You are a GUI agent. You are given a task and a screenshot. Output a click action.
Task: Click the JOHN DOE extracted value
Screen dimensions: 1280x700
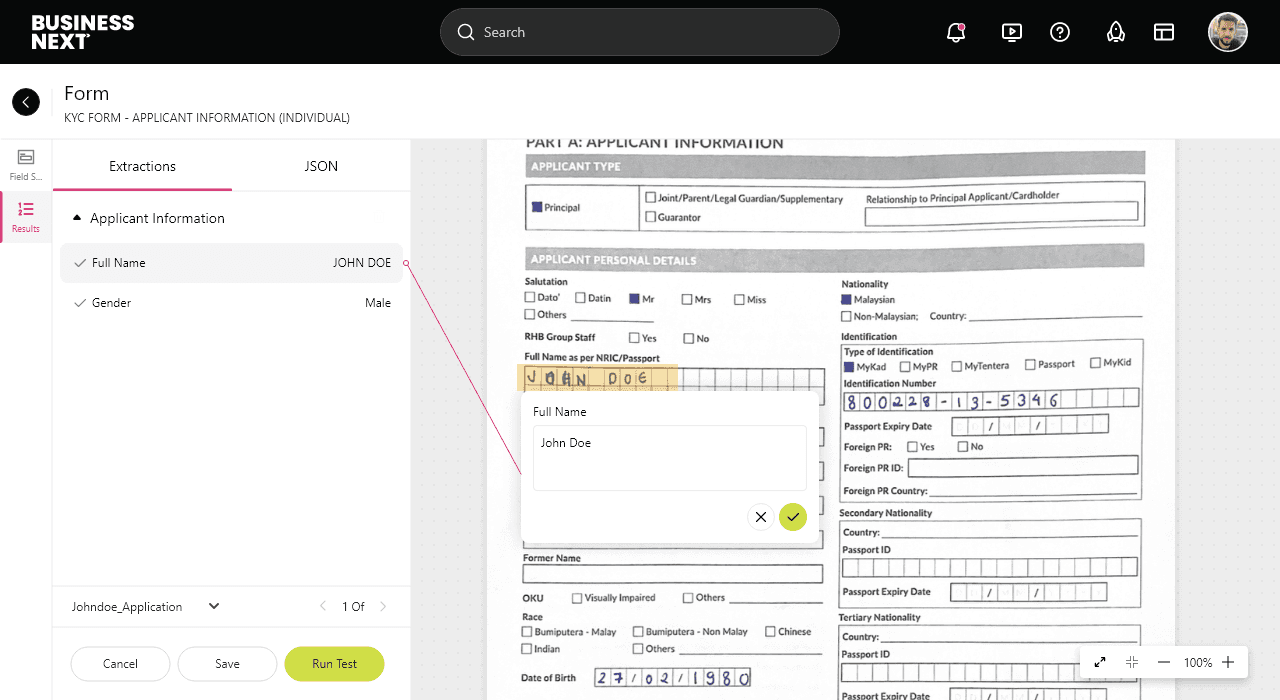(x=362, y=263)
